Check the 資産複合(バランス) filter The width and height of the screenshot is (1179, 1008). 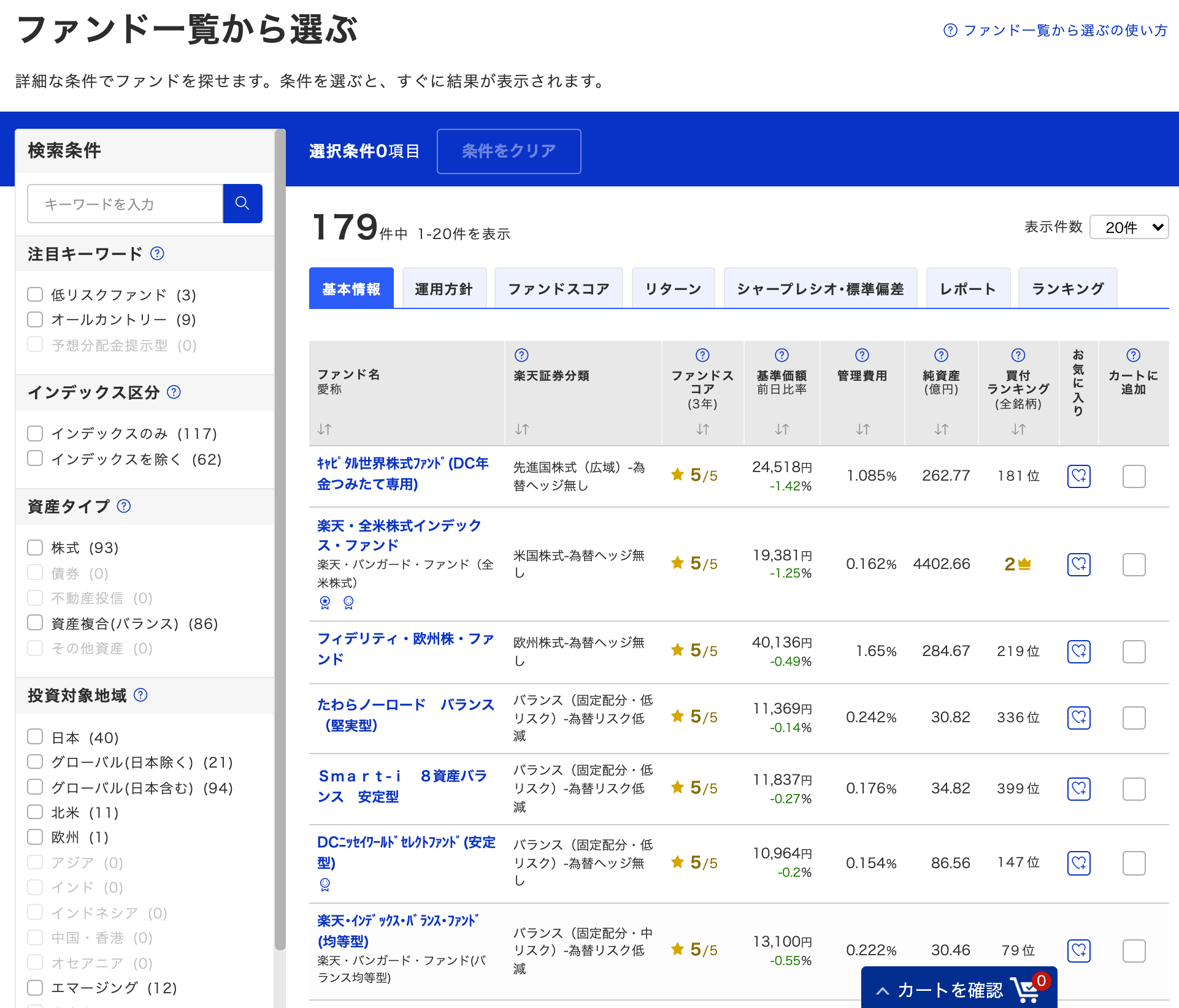click(35, 623)
